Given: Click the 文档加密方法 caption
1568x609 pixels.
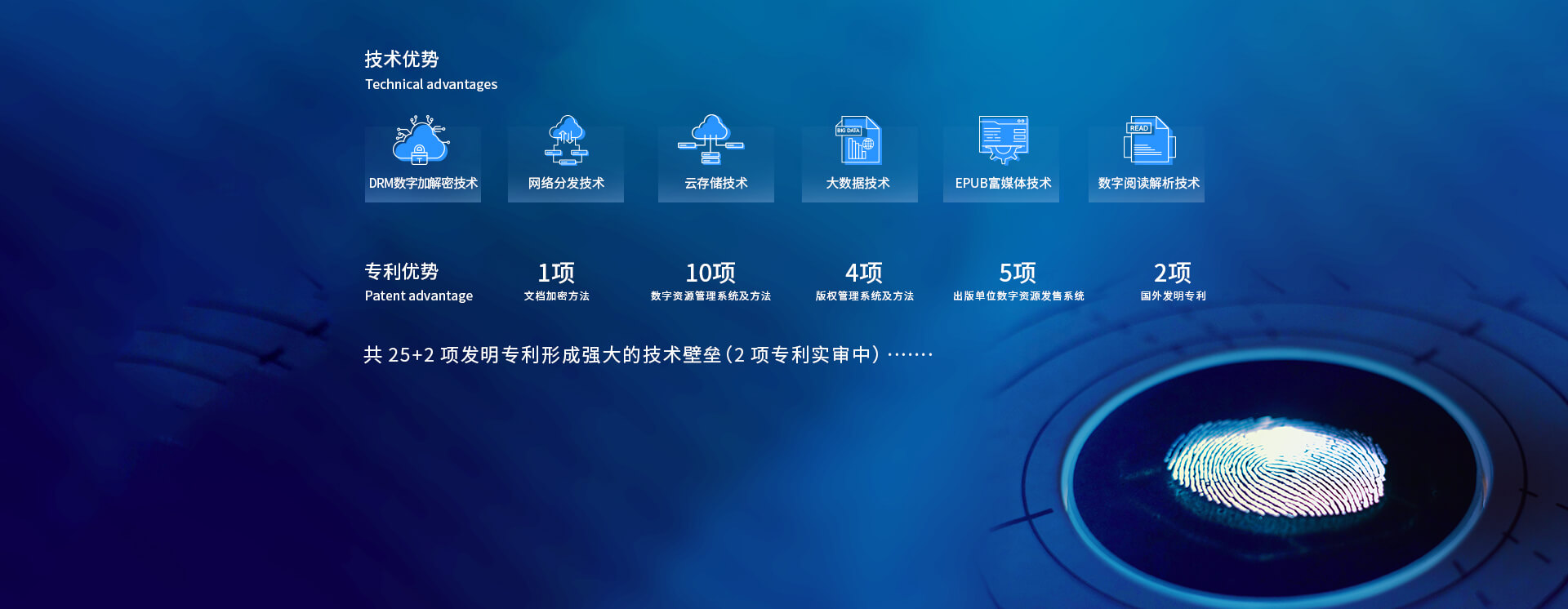Looking at the screenshot, I should point(556,296).
